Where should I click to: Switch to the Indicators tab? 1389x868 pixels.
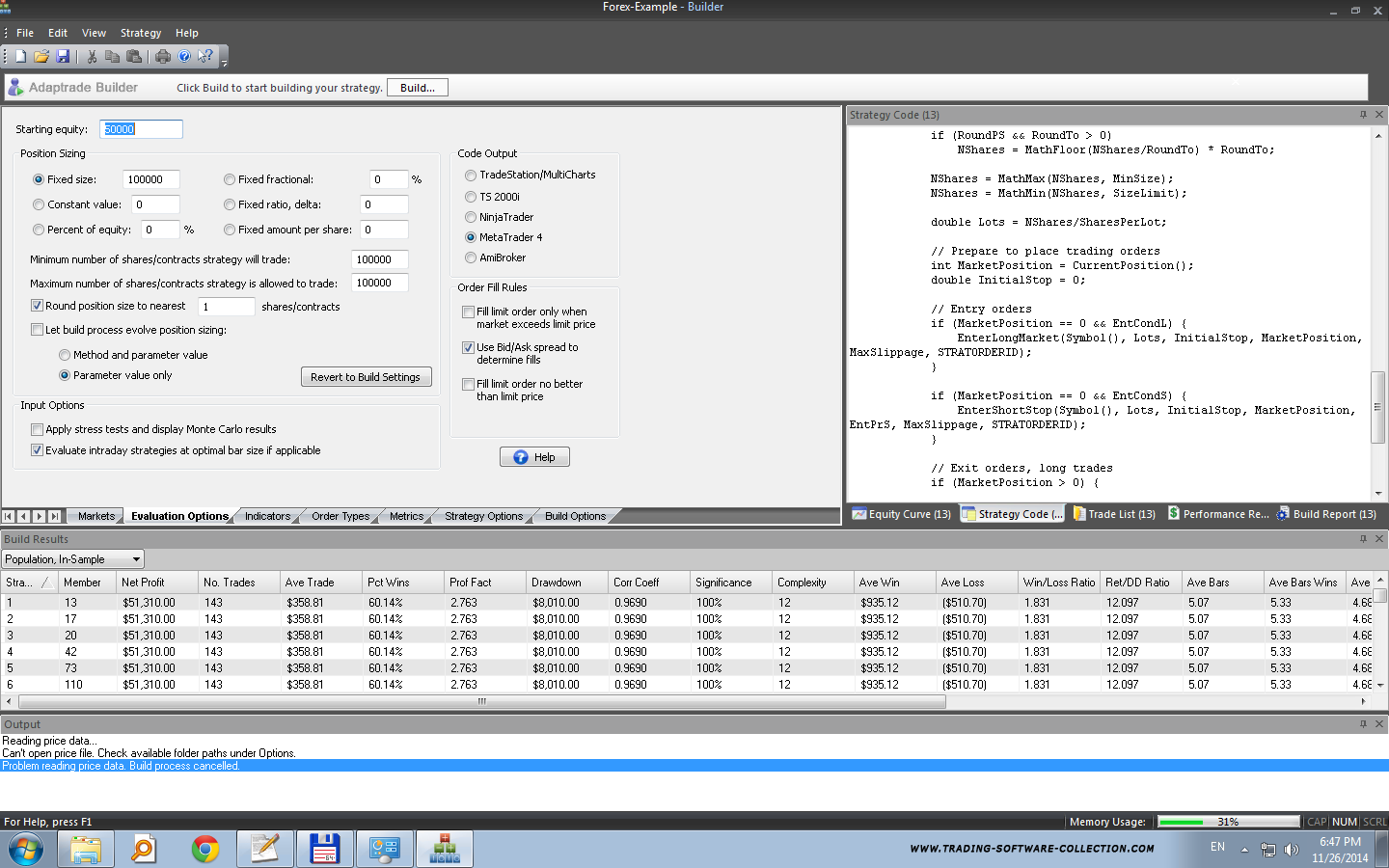267,516
